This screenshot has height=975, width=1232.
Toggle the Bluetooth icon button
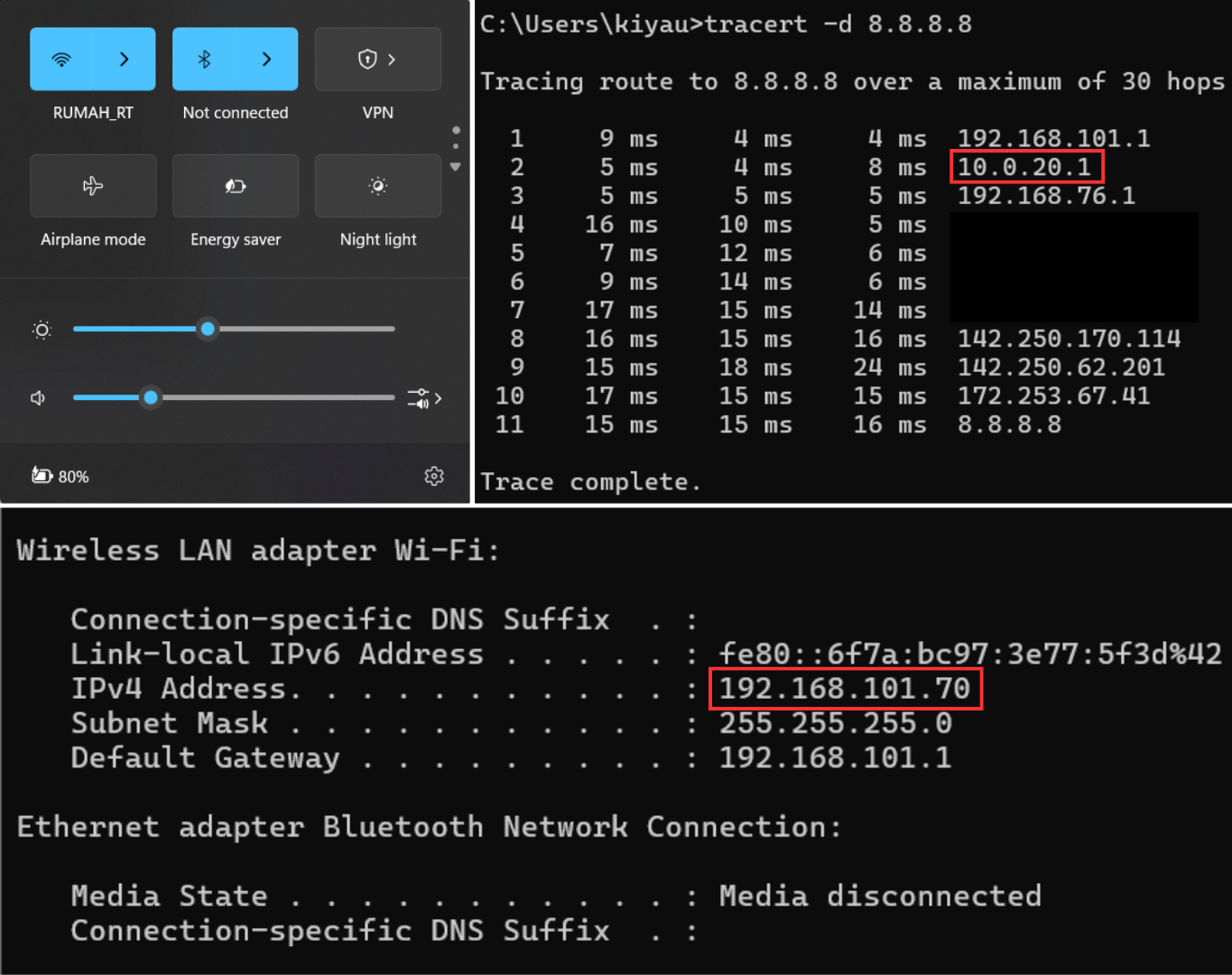(x=204, y=60)
